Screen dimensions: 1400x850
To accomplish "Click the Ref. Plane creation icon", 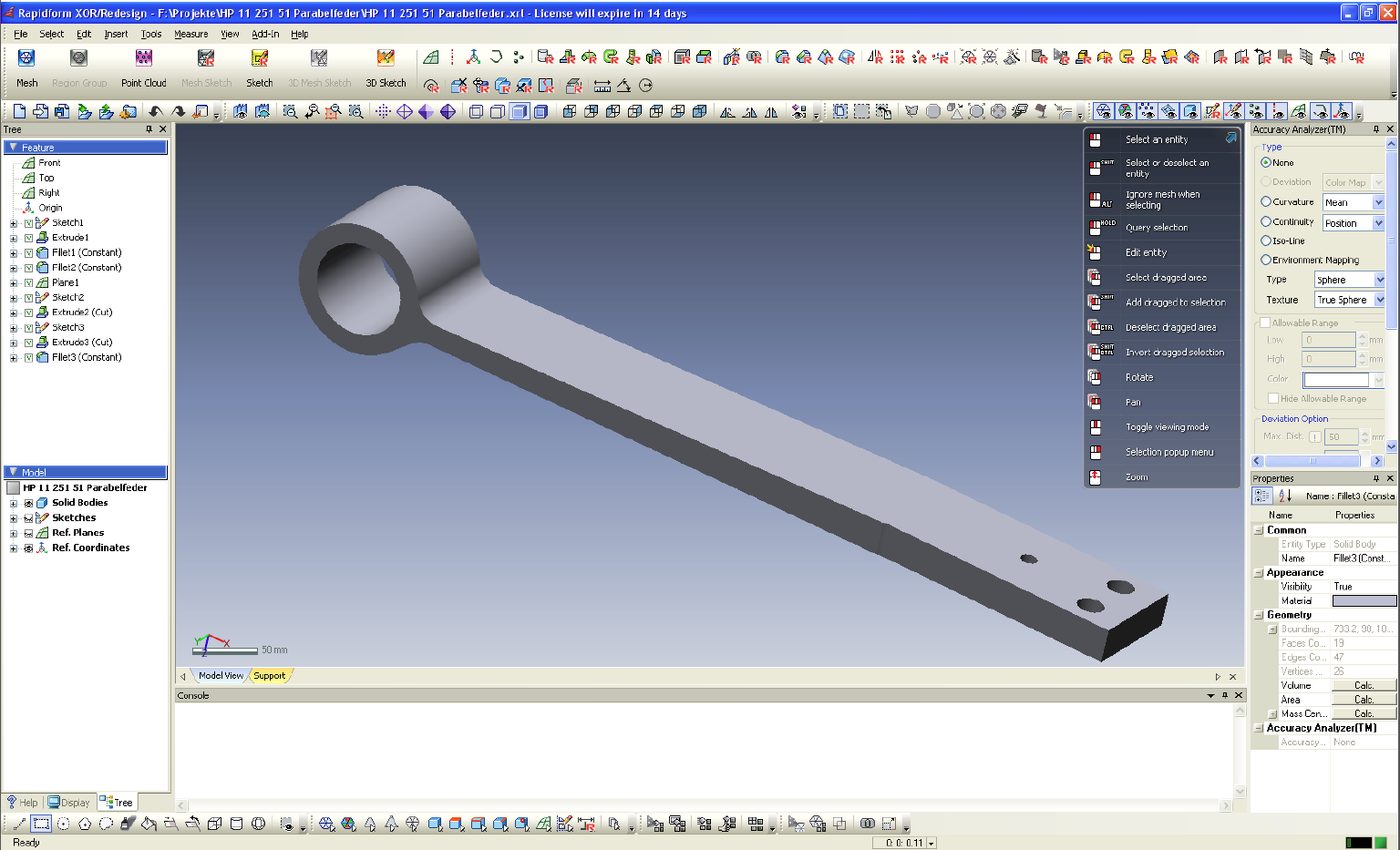I will click(431, 57).
